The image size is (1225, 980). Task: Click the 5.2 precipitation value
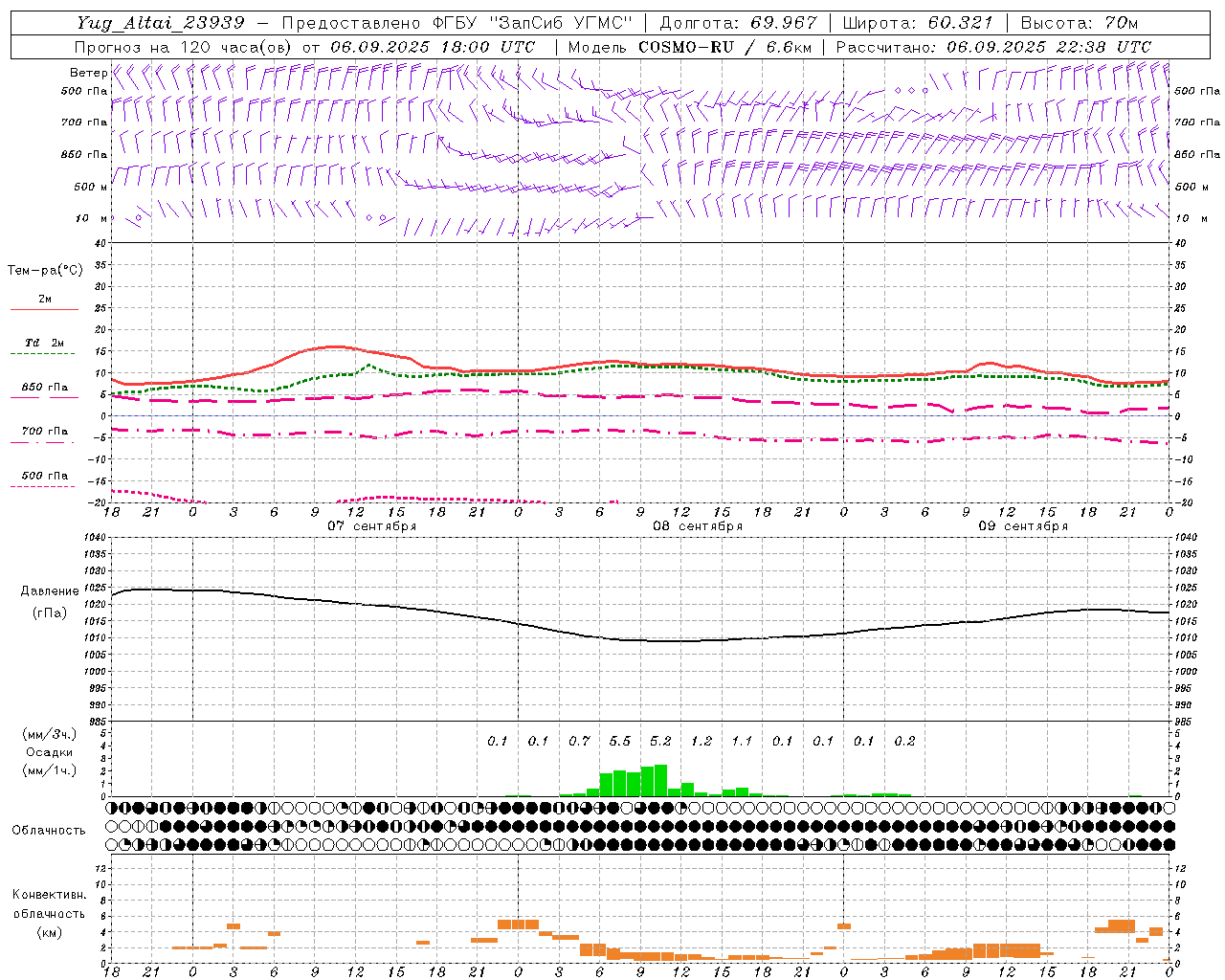coord(660,742)
